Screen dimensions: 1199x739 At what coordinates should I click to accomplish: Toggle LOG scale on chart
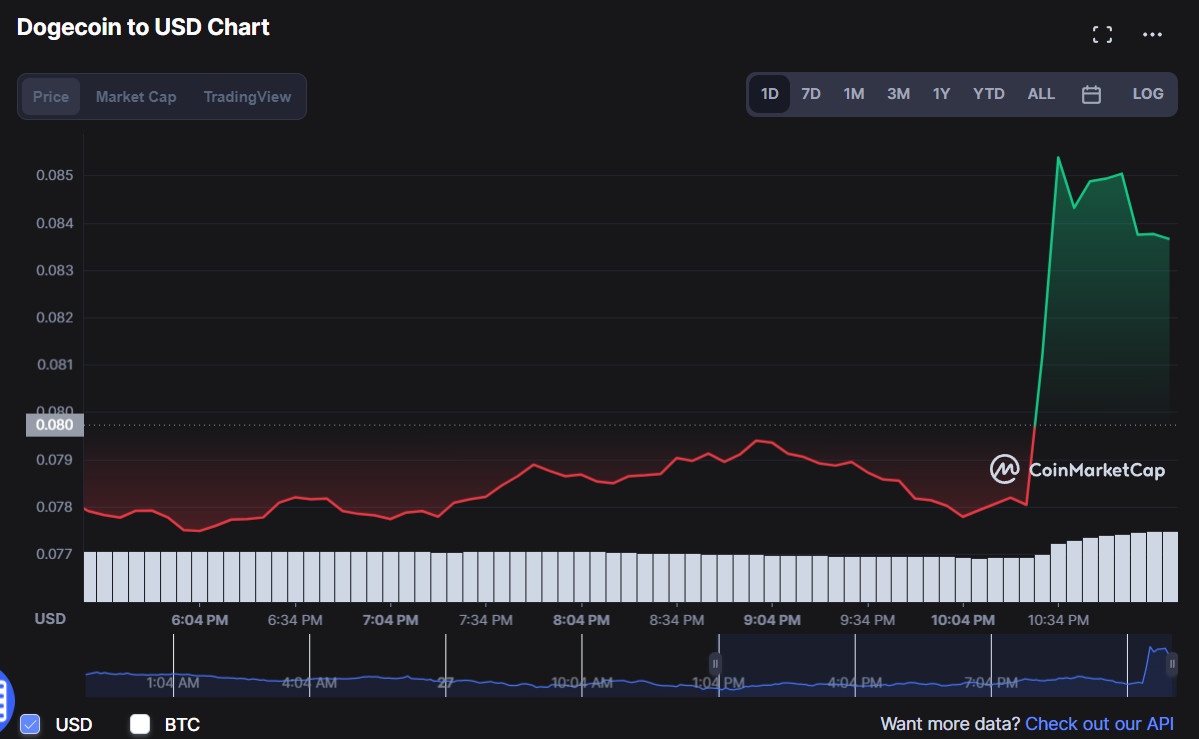point(1147,94)
